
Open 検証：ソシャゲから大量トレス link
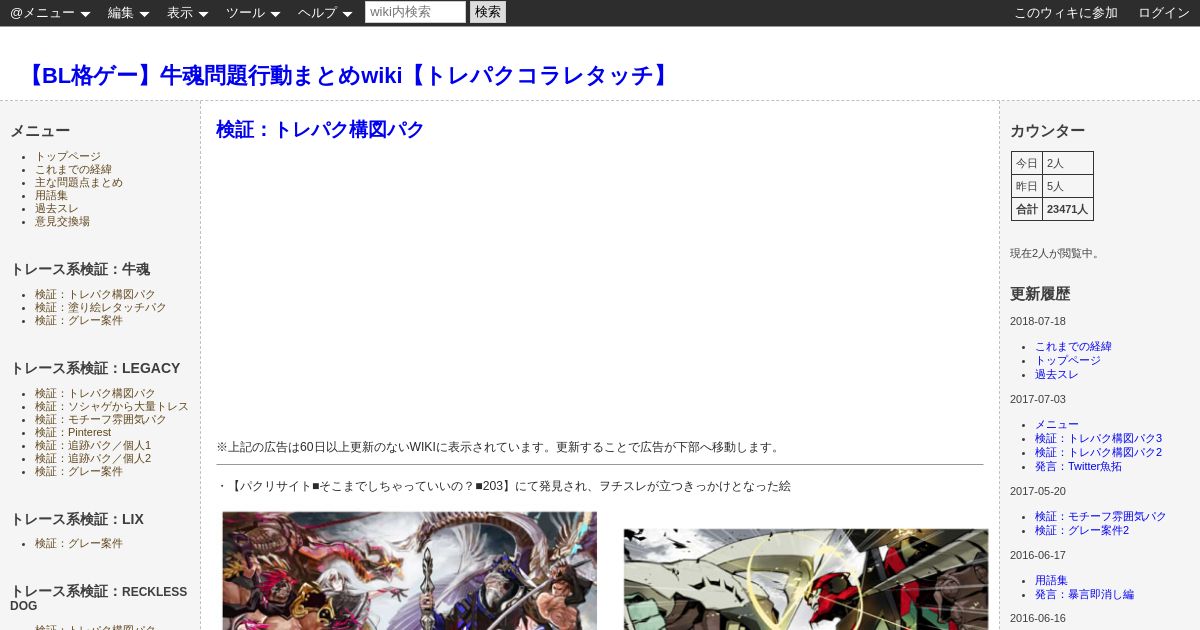point(112,407)
